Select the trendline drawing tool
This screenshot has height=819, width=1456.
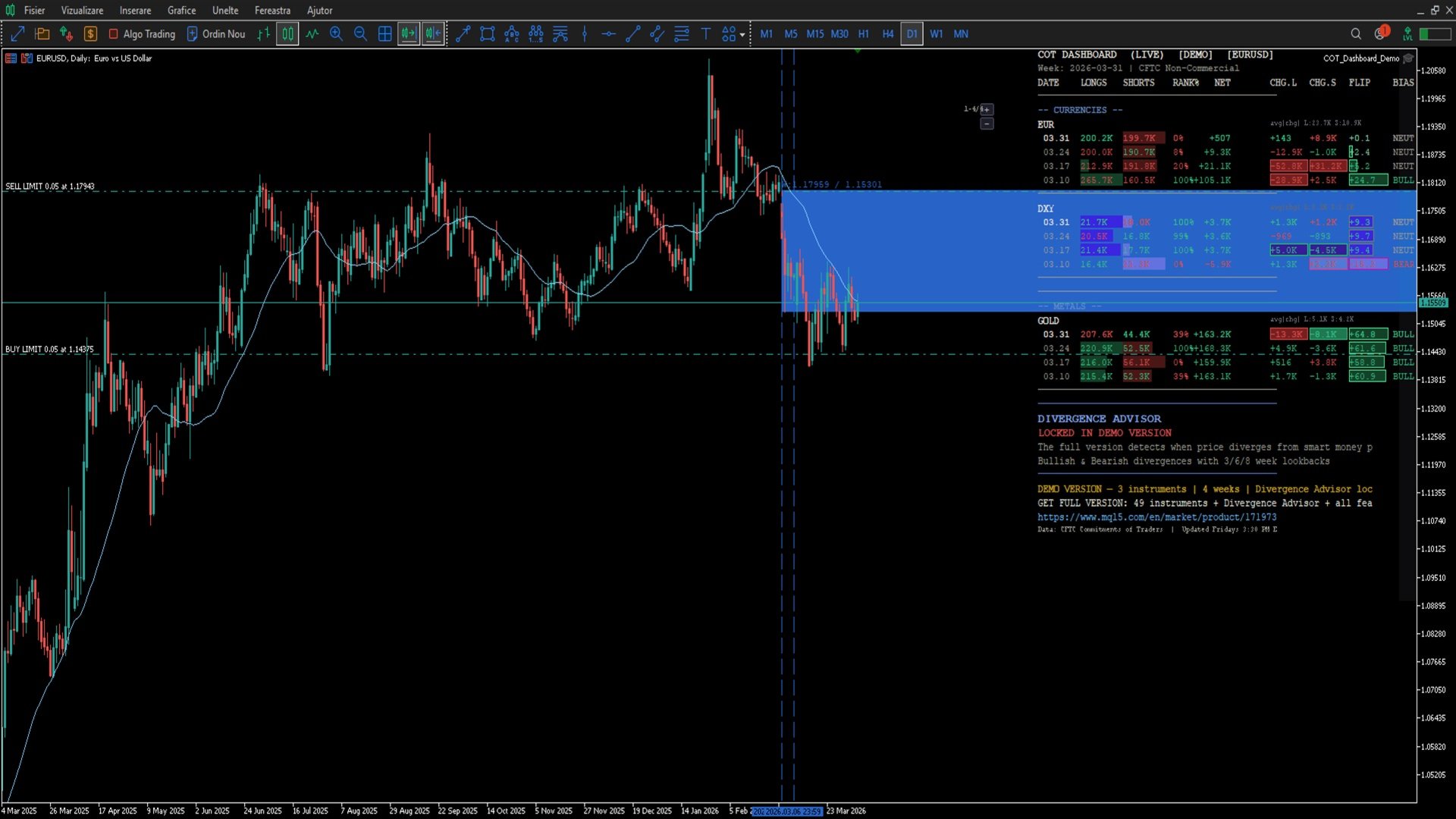click(632, 34)
